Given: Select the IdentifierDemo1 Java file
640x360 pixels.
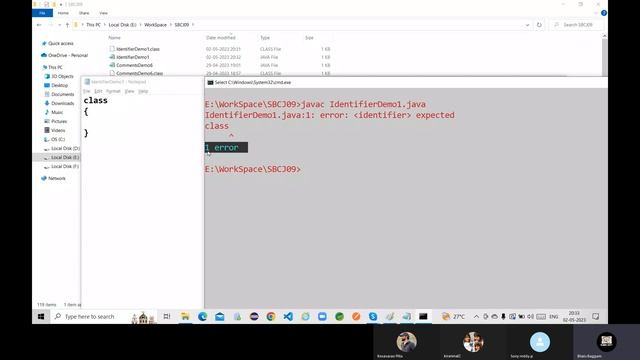Looking at the screenshot, I should (133, 57).
